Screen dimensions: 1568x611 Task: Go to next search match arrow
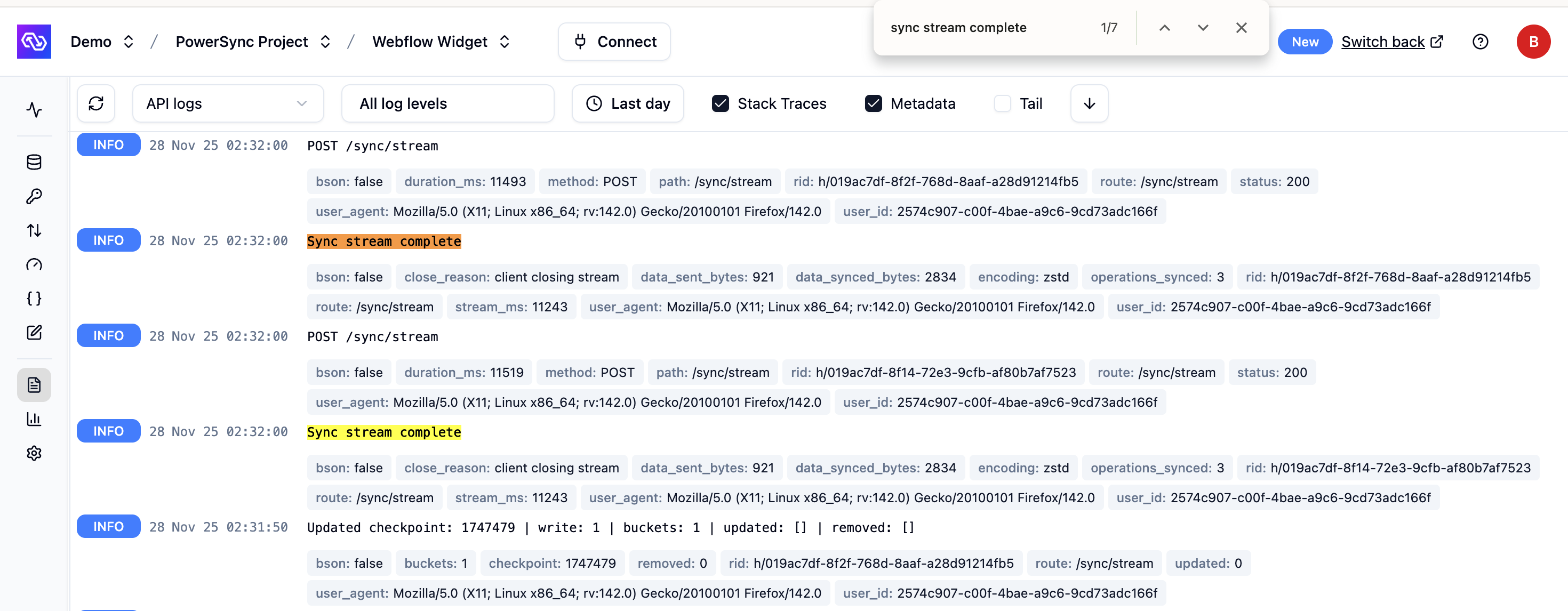(x=1202, y=27)
